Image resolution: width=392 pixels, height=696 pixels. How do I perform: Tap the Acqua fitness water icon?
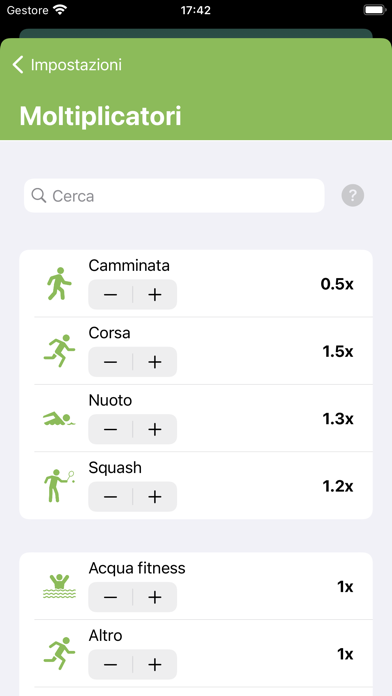[59, 586]
